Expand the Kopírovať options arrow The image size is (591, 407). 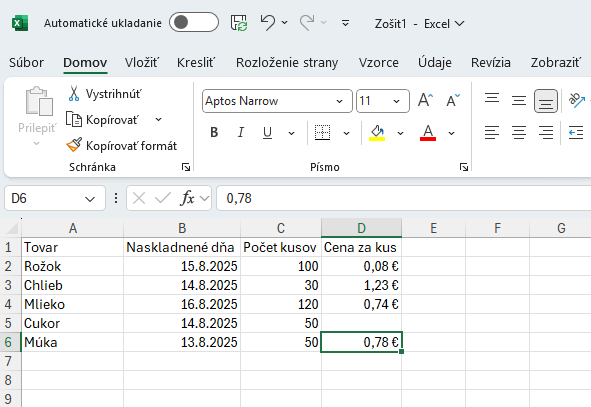159,120
